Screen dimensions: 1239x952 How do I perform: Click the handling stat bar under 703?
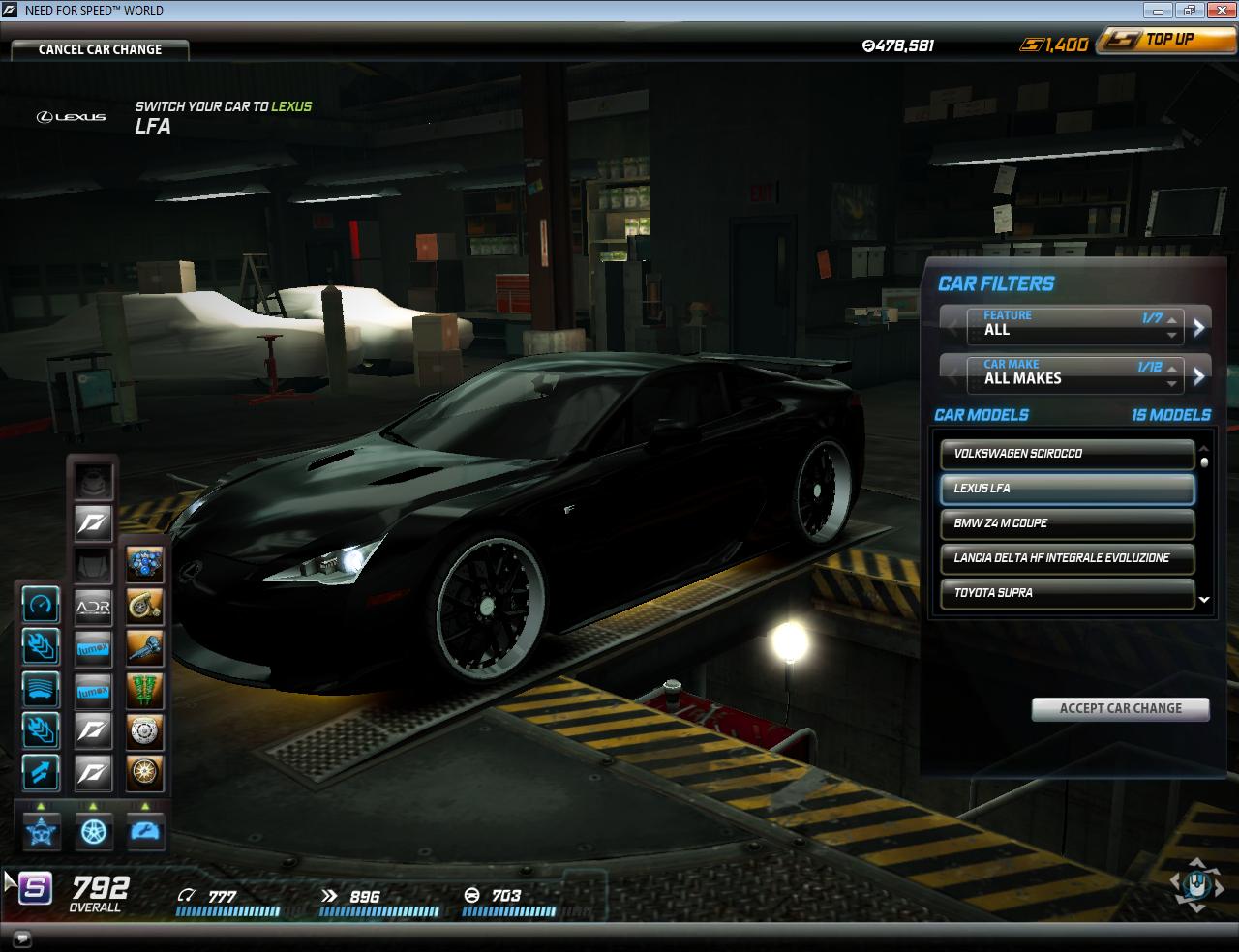click(x=509, y=910)
